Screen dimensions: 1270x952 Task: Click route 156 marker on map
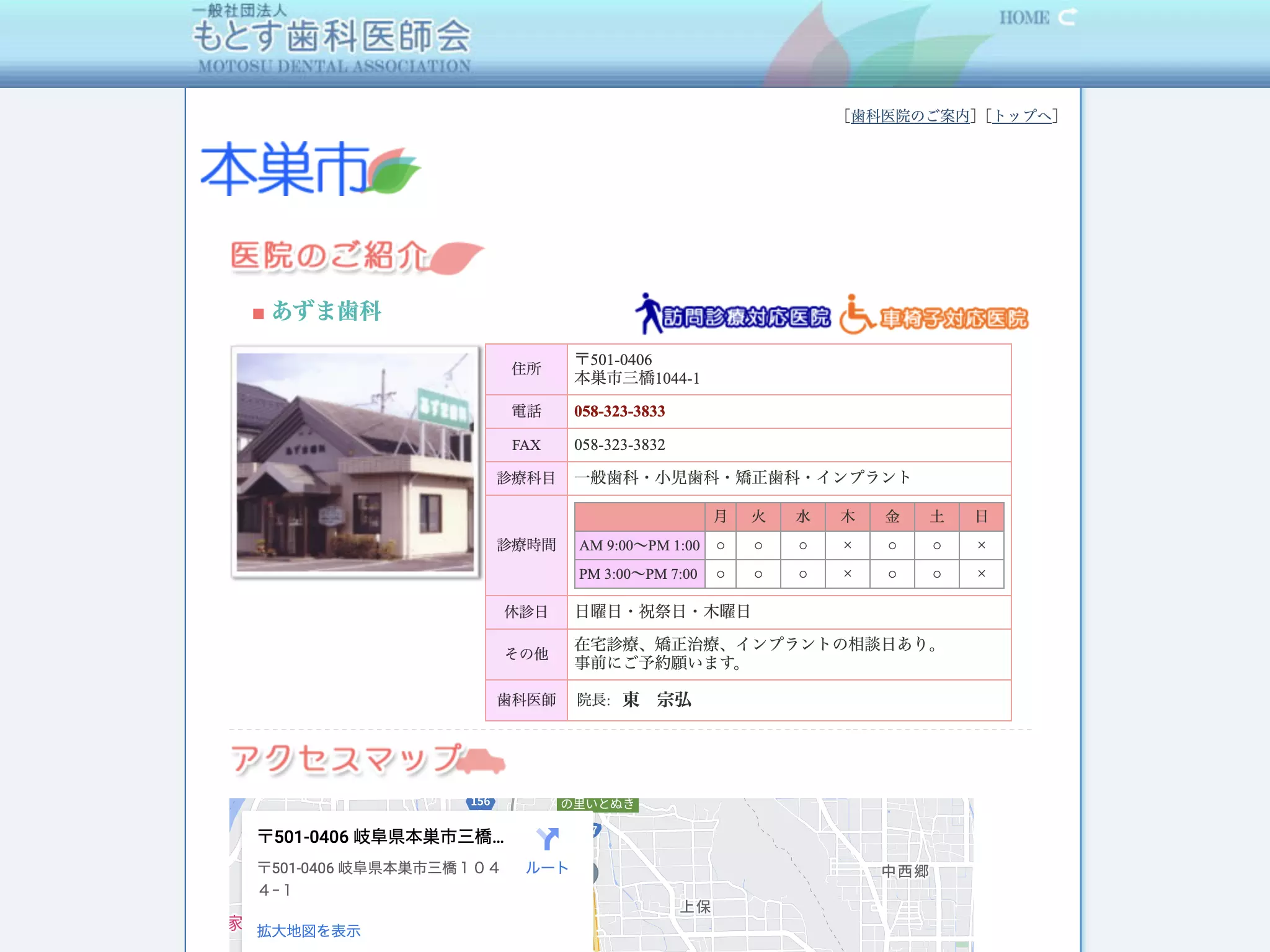(x=480, y=803)
